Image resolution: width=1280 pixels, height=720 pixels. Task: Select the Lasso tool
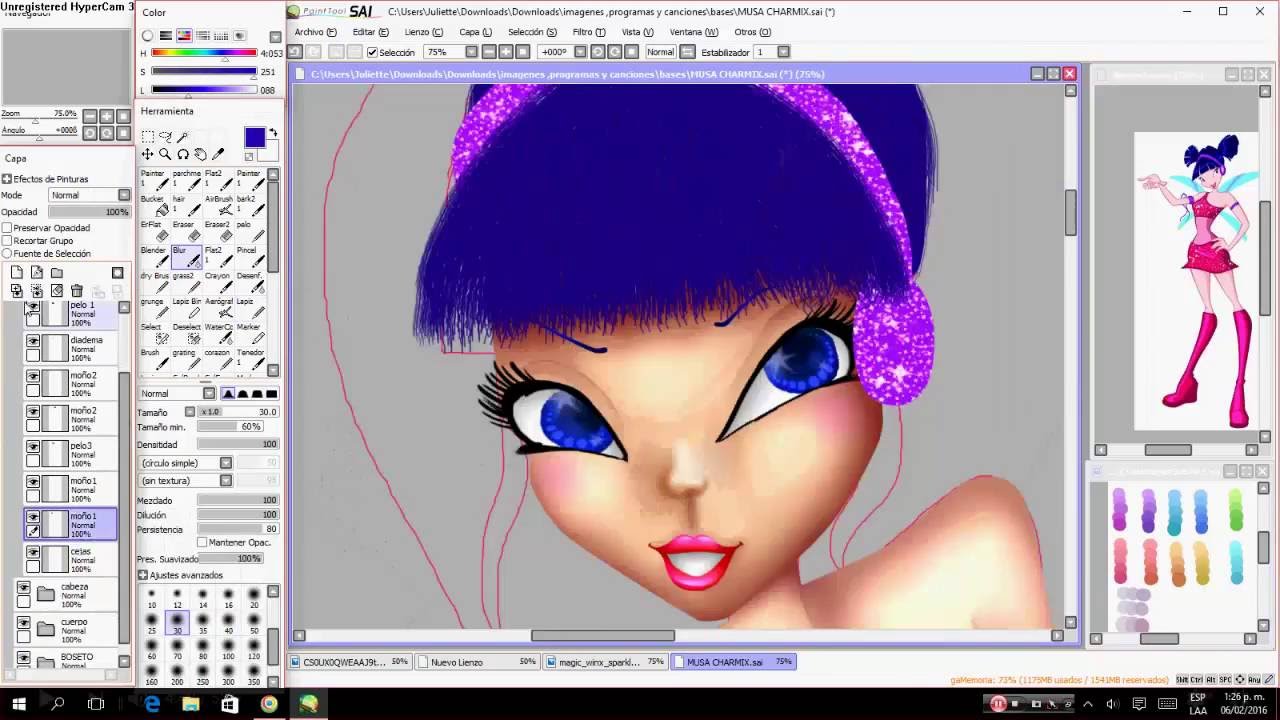165,136
